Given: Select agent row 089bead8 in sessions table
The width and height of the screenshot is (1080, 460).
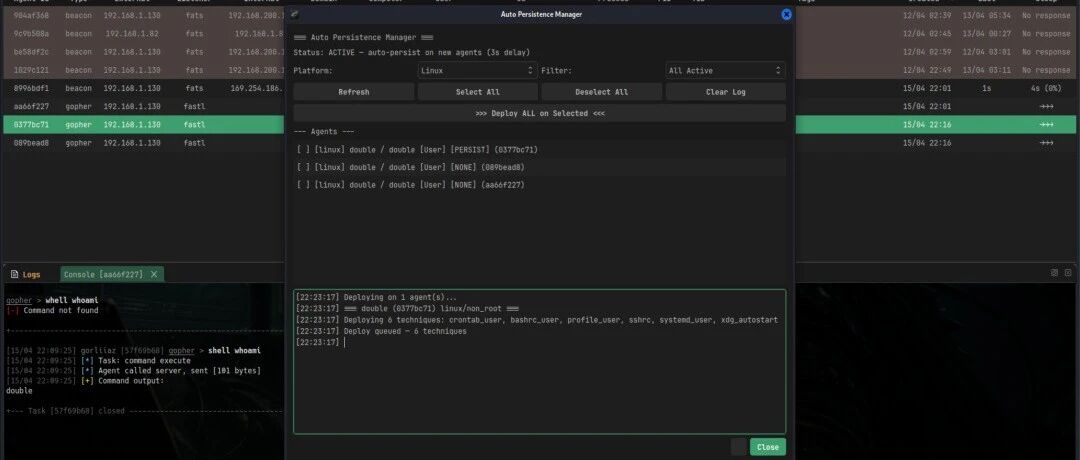Looking at the screenshot, I should click(x=145, y=143).
